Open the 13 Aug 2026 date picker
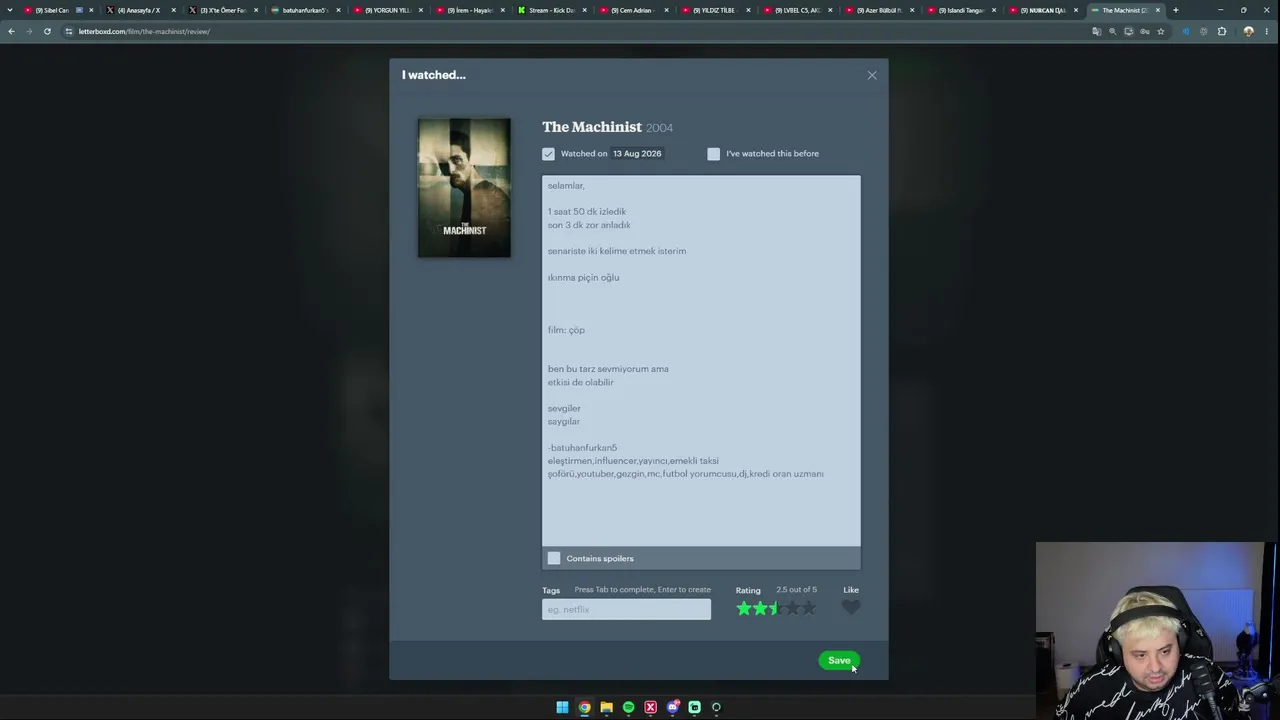The width and height of the screenshot is (1280, 720). tap(637, 154)
